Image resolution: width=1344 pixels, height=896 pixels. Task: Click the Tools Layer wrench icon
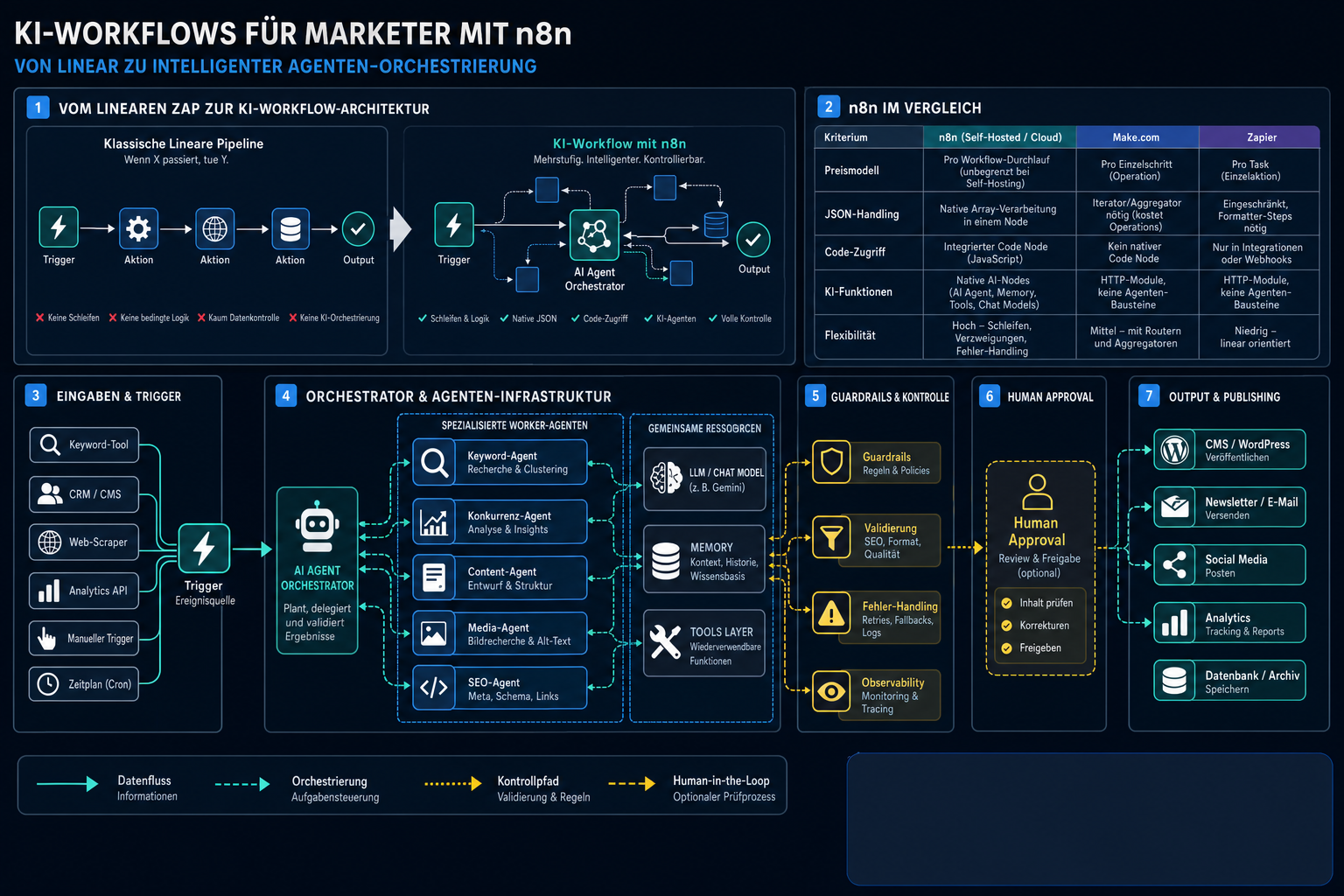click(666, 642)
